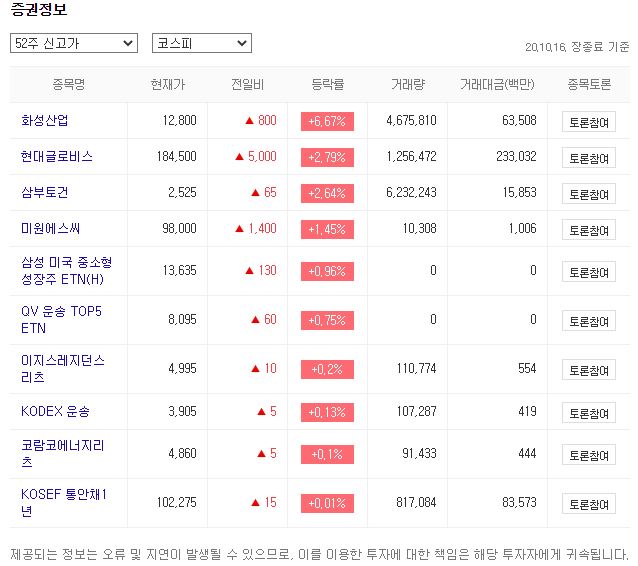
Task: Click 토론참여 for KODEX 운송
Action: tap(589, 413)
